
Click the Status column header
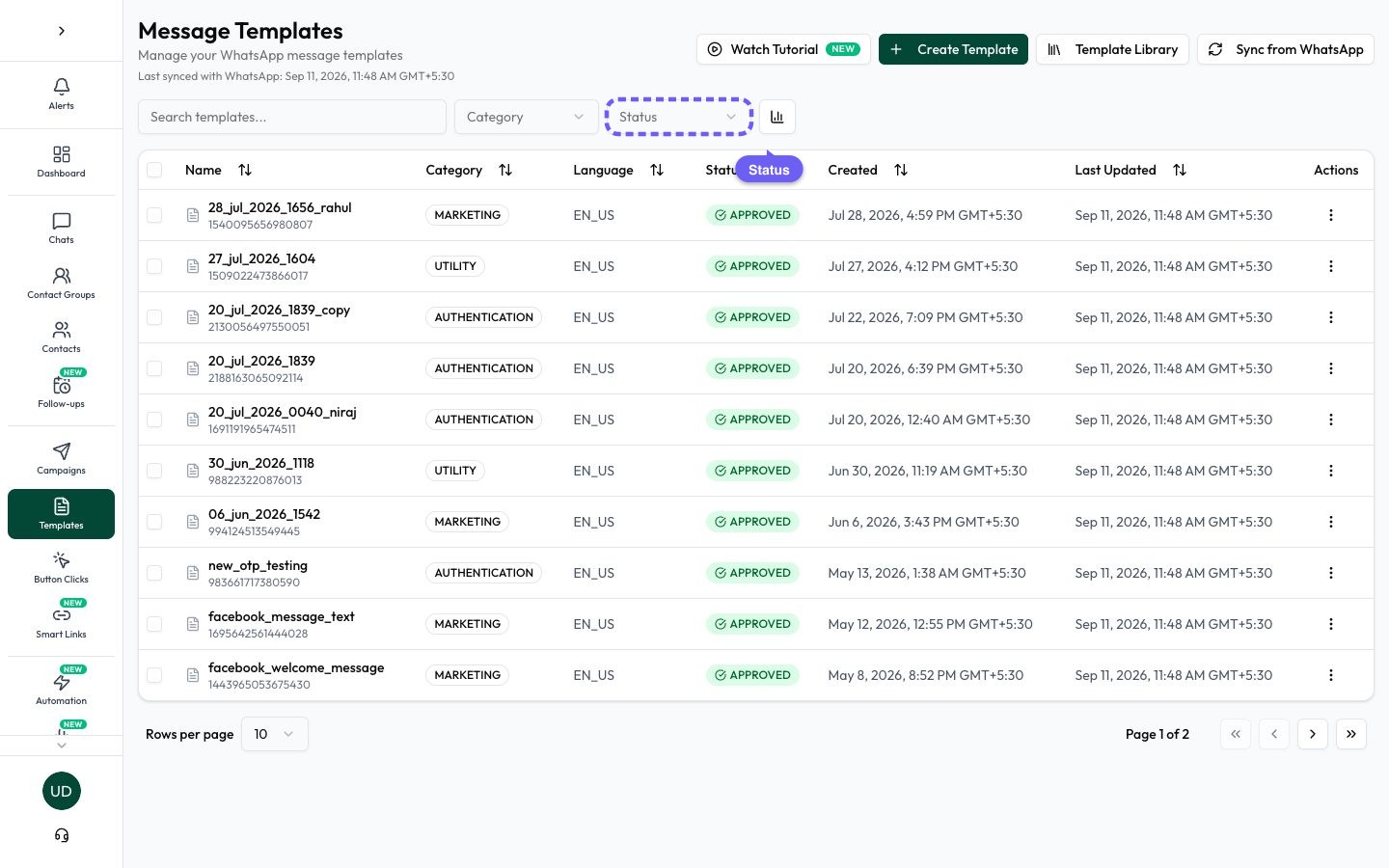click(721, 170)
